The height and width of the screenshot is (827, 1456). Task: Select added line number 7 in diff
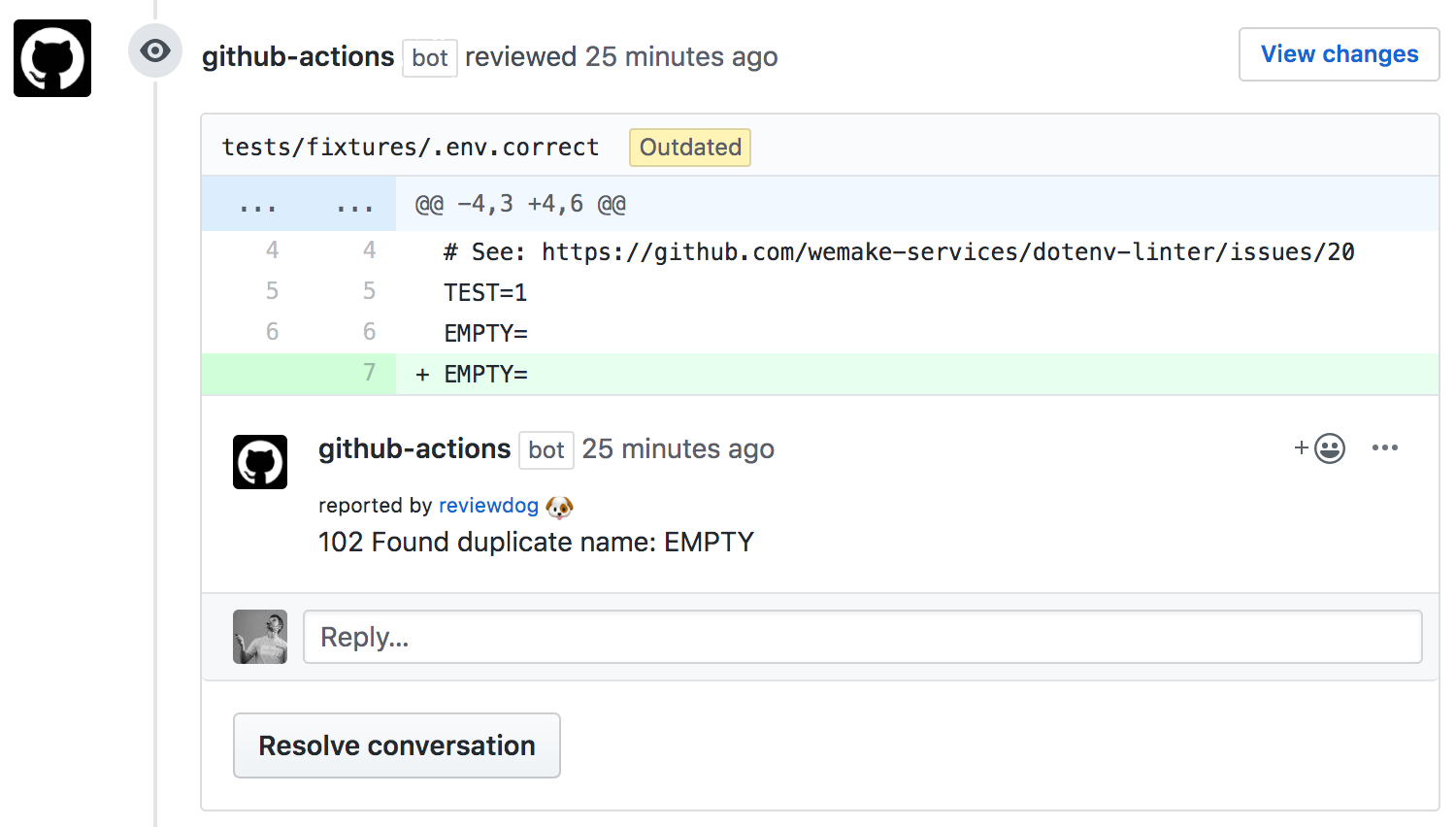(x=369, y=374)
